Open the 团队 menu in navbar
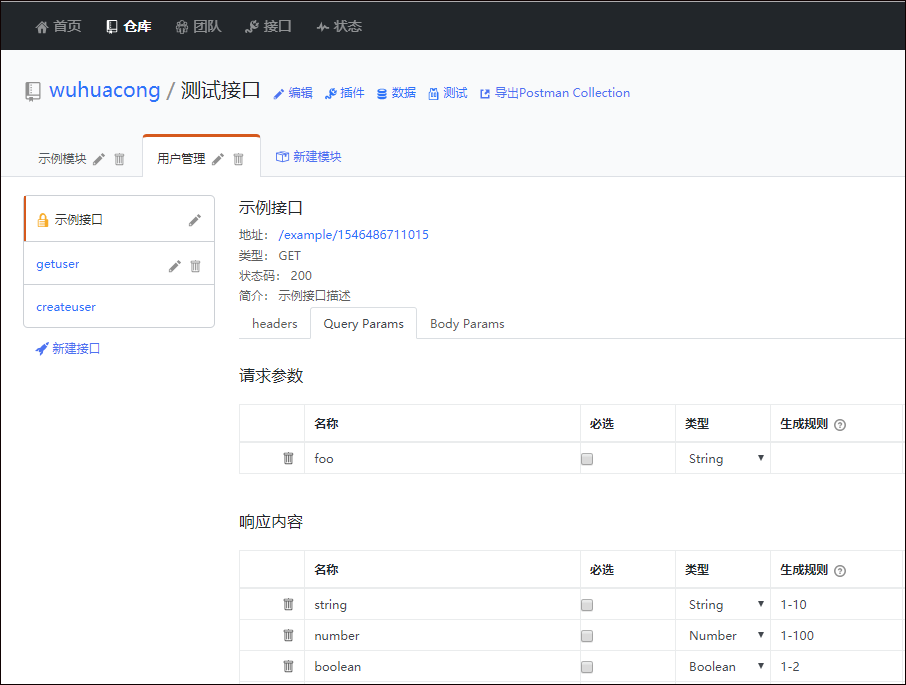The width and height of the screenshot is (906, 685). click(x=198, y=26)
